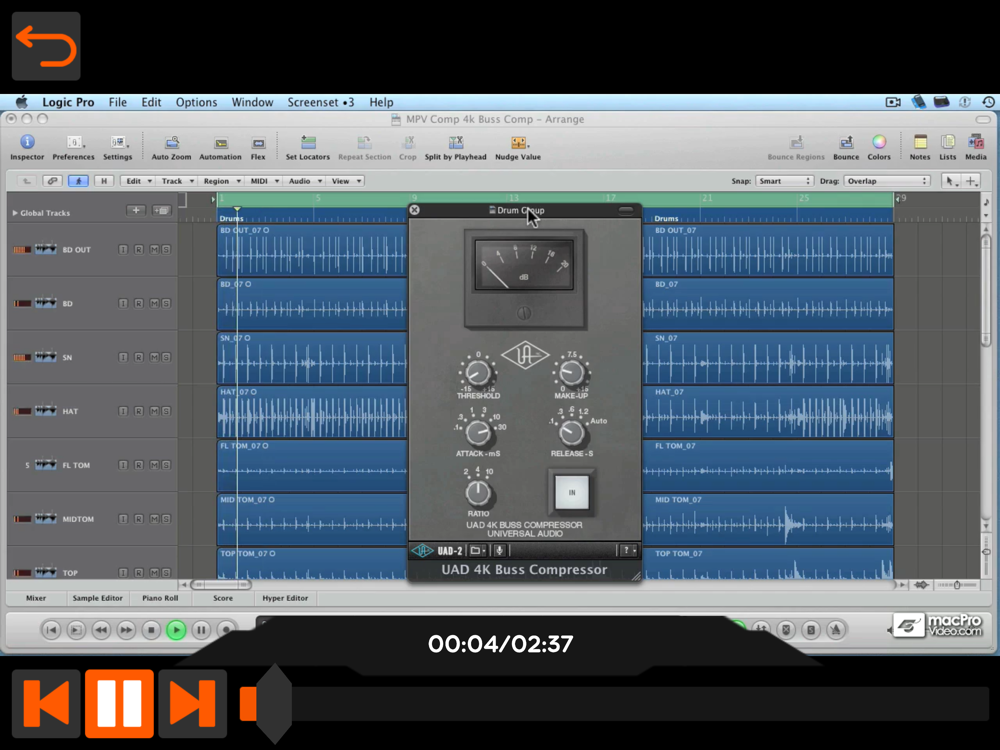Image resolution: width=1000 pixels, height=750 pixels.
Task: Open the Snap mode dropdown
Action: click(783, 181)
